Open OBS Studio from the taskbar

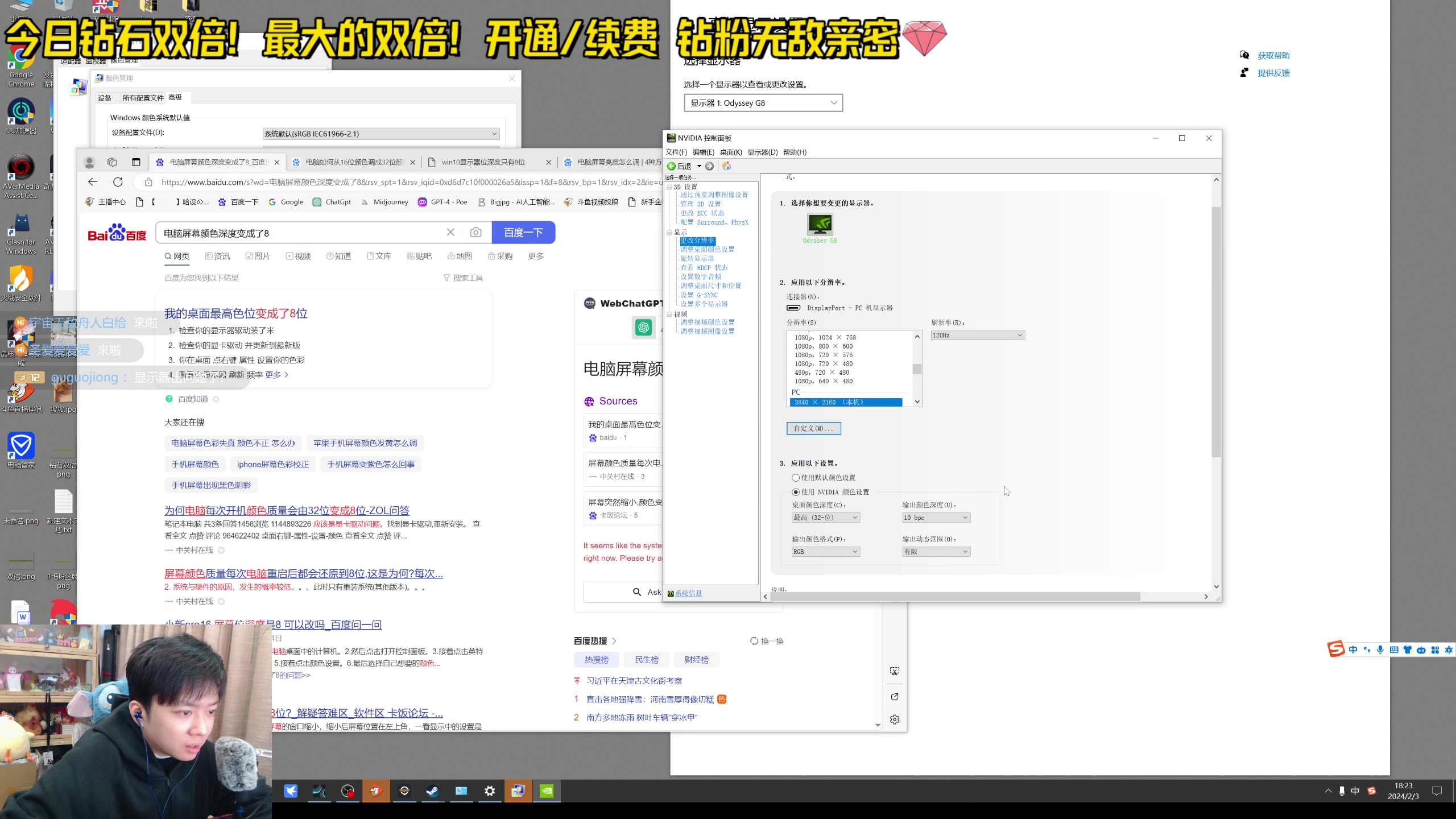coord(348,791)
